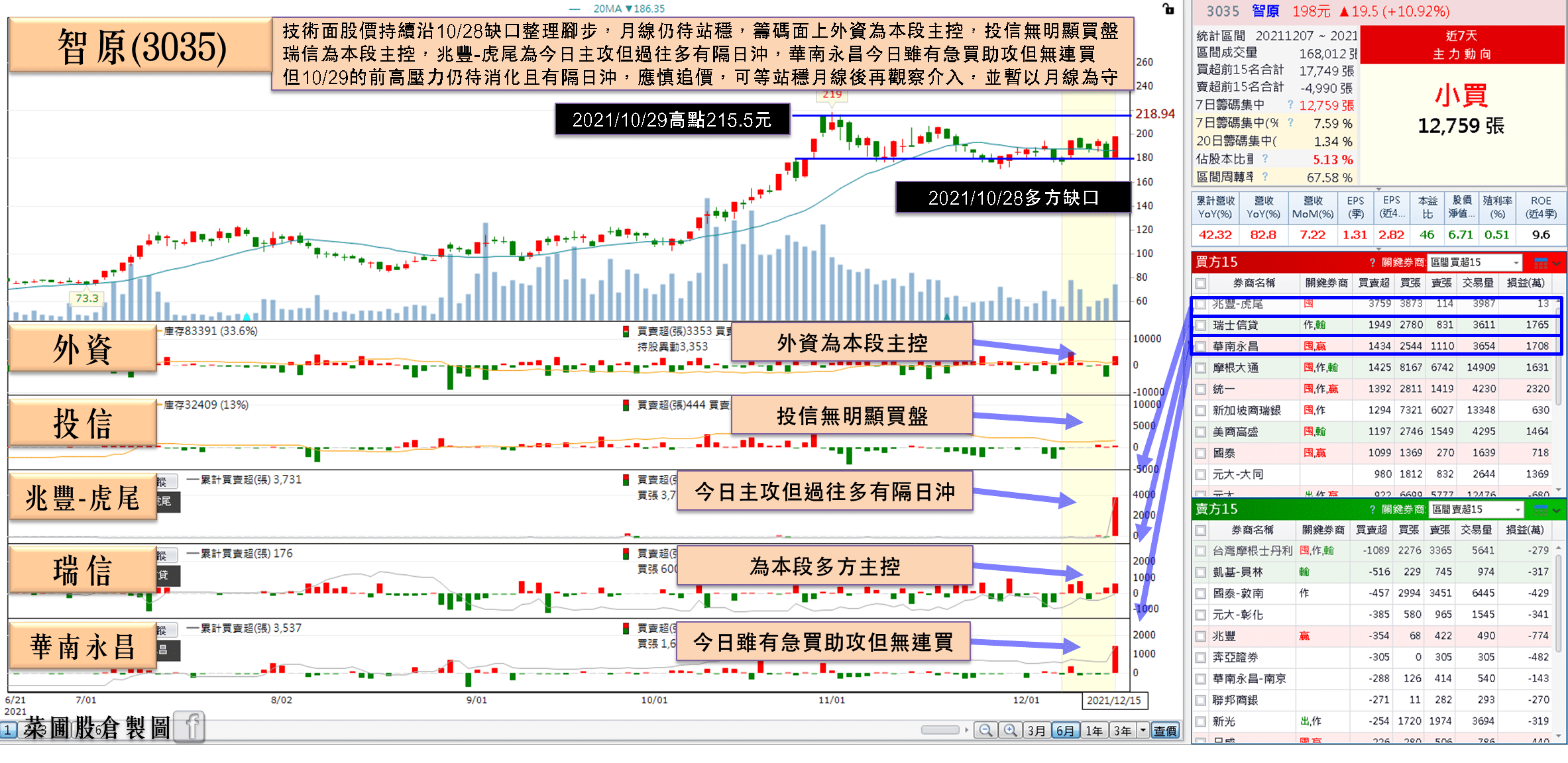This screenshot has width=1568, height=763.
Task: Check the 瑞士信貸 broker row
Action: point(1200,325)
